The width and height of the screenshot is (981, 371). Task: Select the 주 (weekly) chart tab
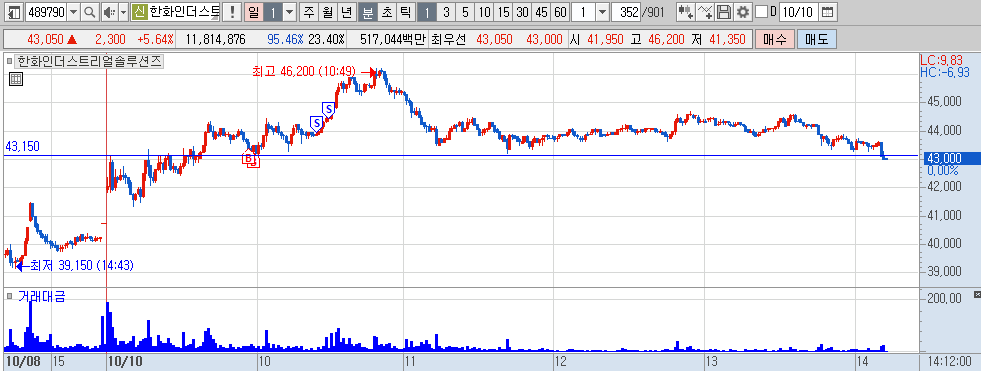pos(309,11)
